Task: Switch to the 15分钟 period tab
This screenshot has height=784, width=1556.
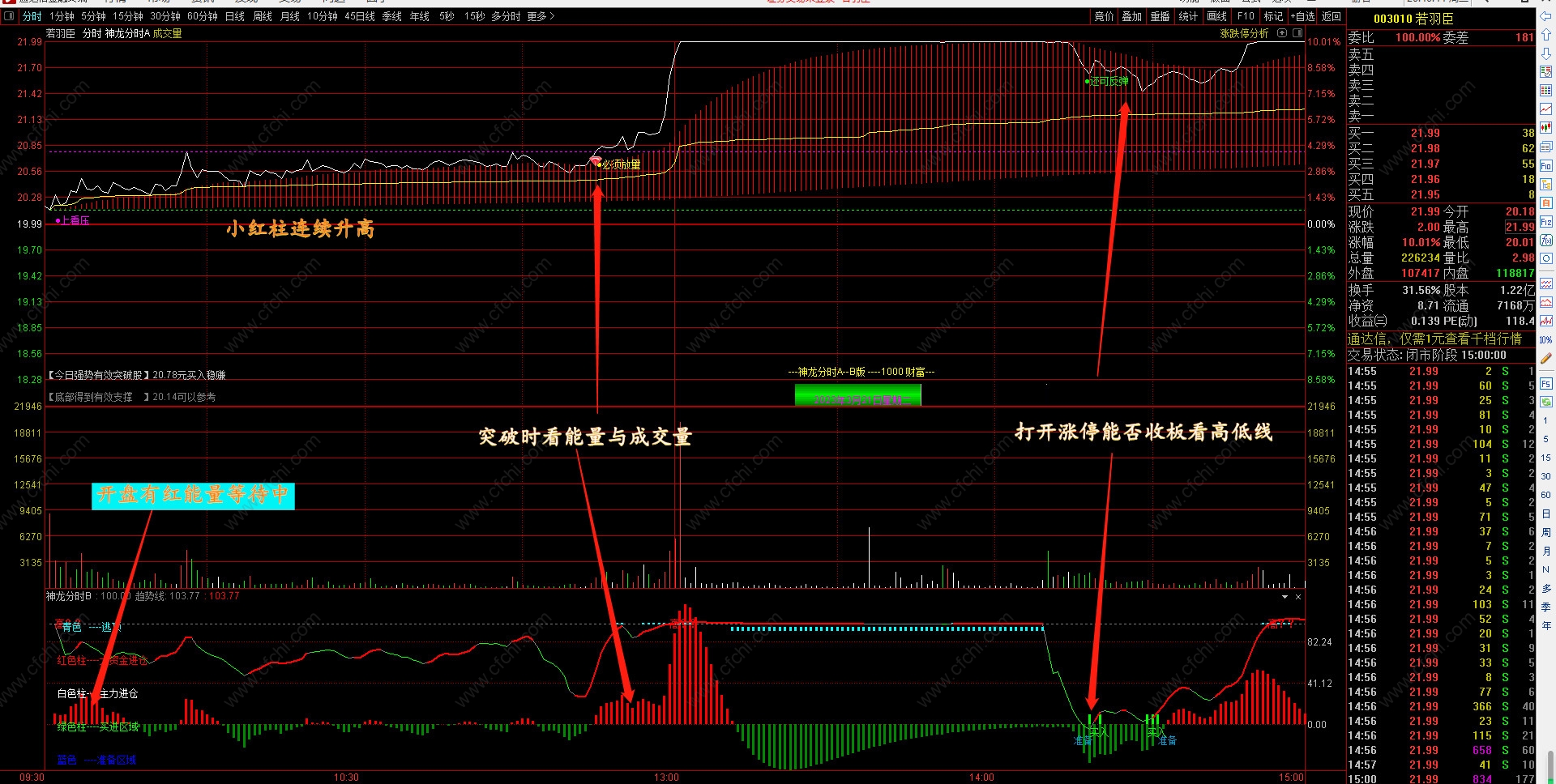Action: (127, 16)
